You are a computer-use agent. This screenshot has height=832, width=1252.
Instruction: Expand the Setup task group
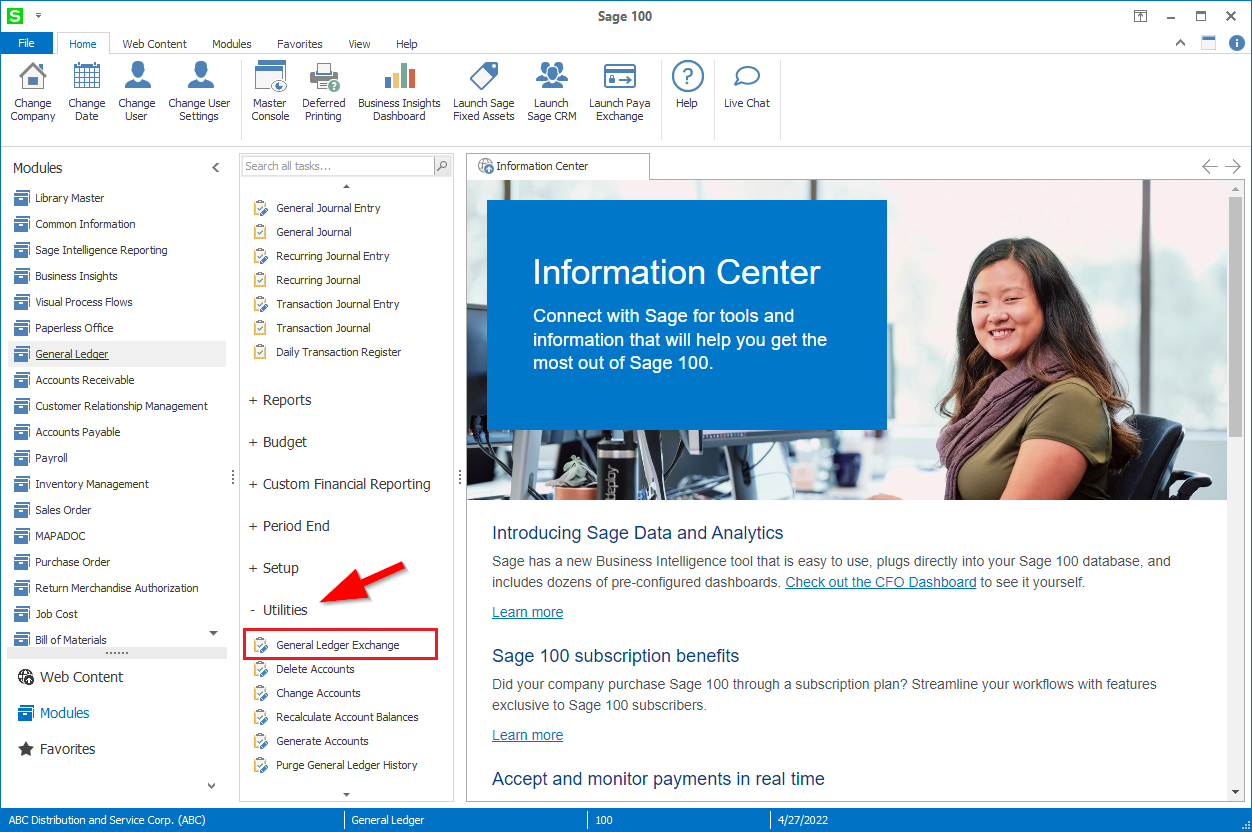274,568
